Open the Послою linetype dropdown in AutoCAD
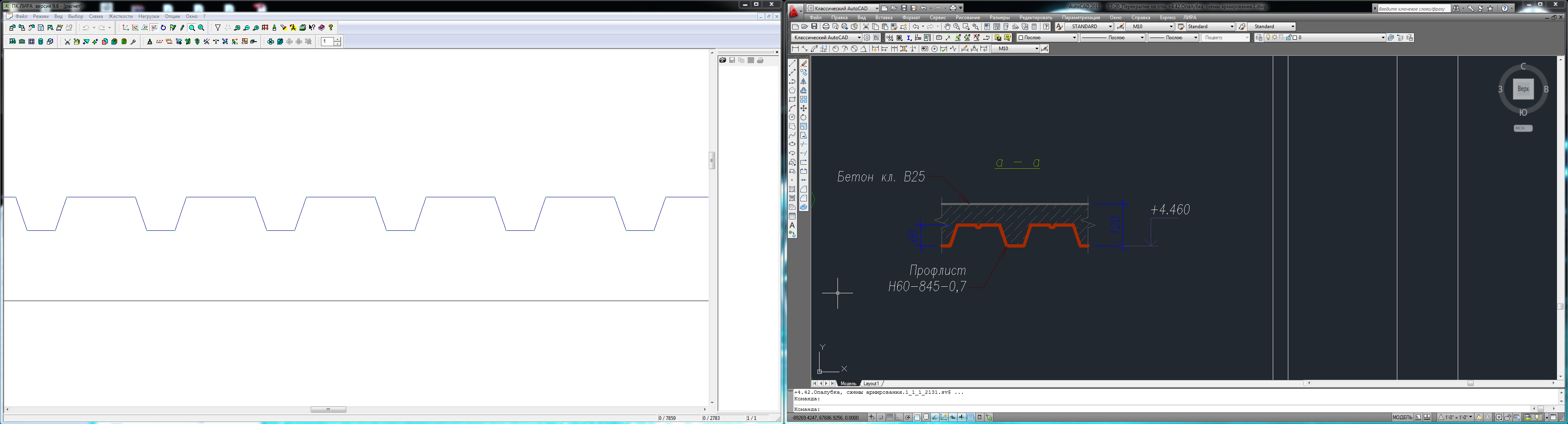The height and width of the screenshot is (424, 1568). tap(1113, 38)
